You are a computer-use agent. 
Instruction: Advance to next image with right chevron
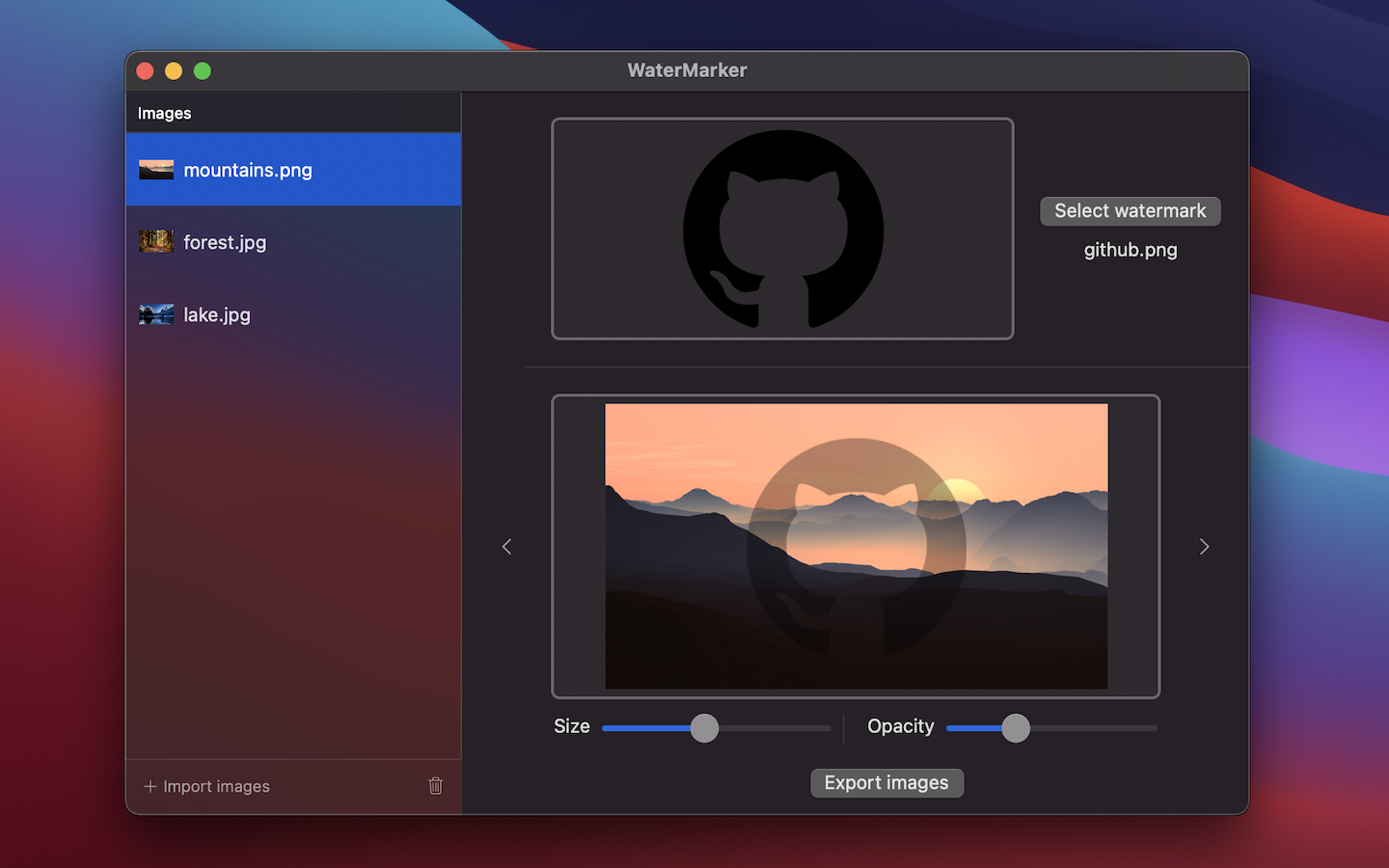pyautogui.click(x=1204, y=547)
